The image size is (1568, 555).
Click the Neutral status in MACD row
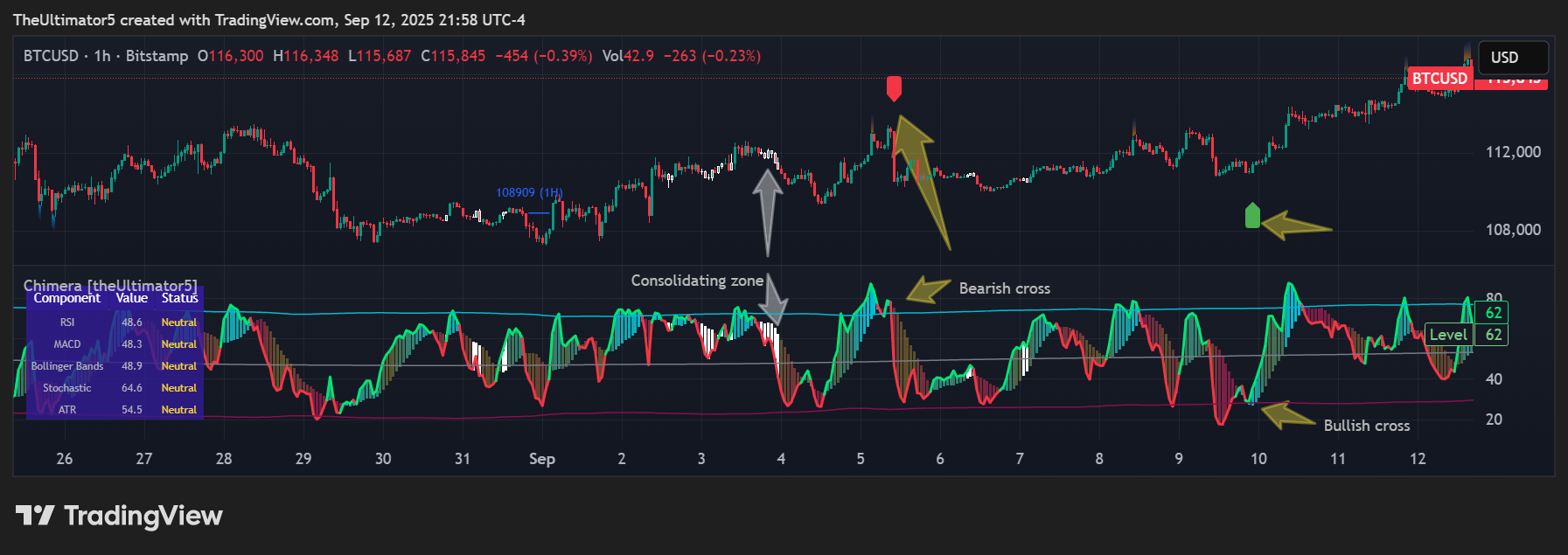click(x=179, y=344)
